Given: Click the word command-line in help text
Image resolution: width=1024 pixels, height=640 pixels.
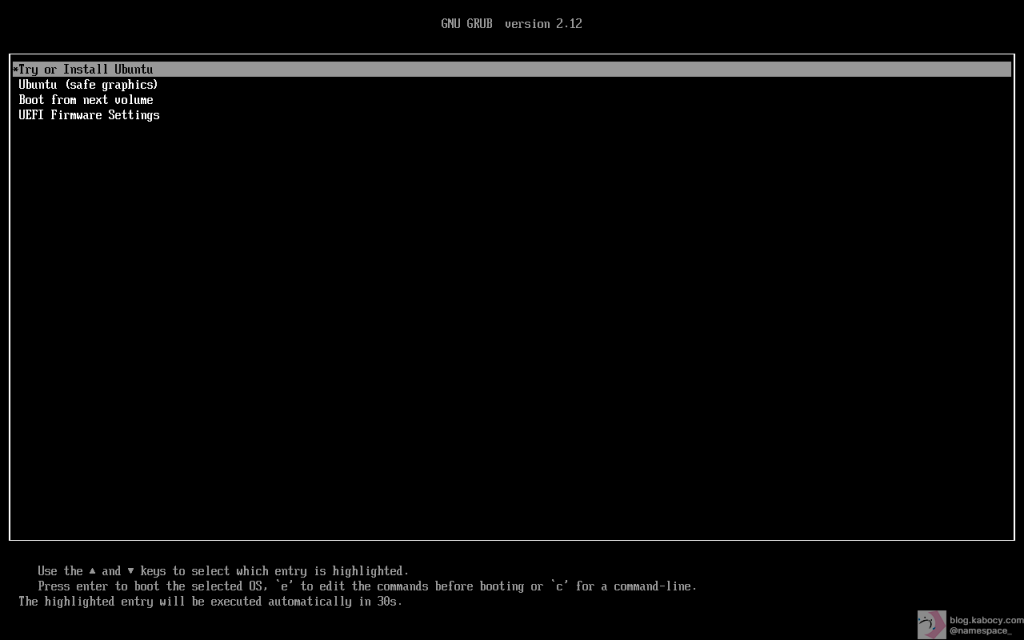Looking at the screenshot, I should (653, 586).
